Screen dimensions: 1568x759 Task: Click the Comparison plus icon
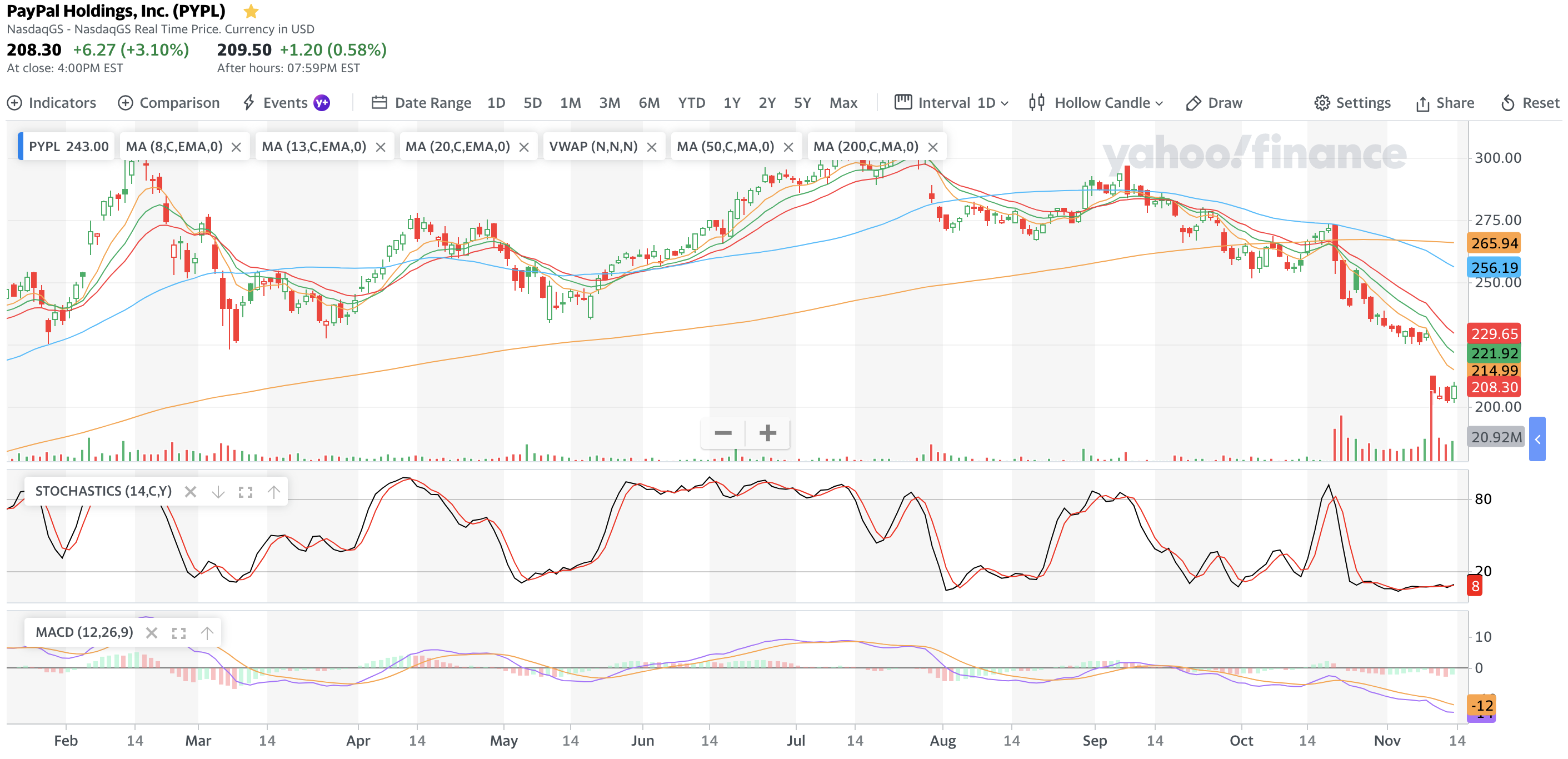click(126, 103)
